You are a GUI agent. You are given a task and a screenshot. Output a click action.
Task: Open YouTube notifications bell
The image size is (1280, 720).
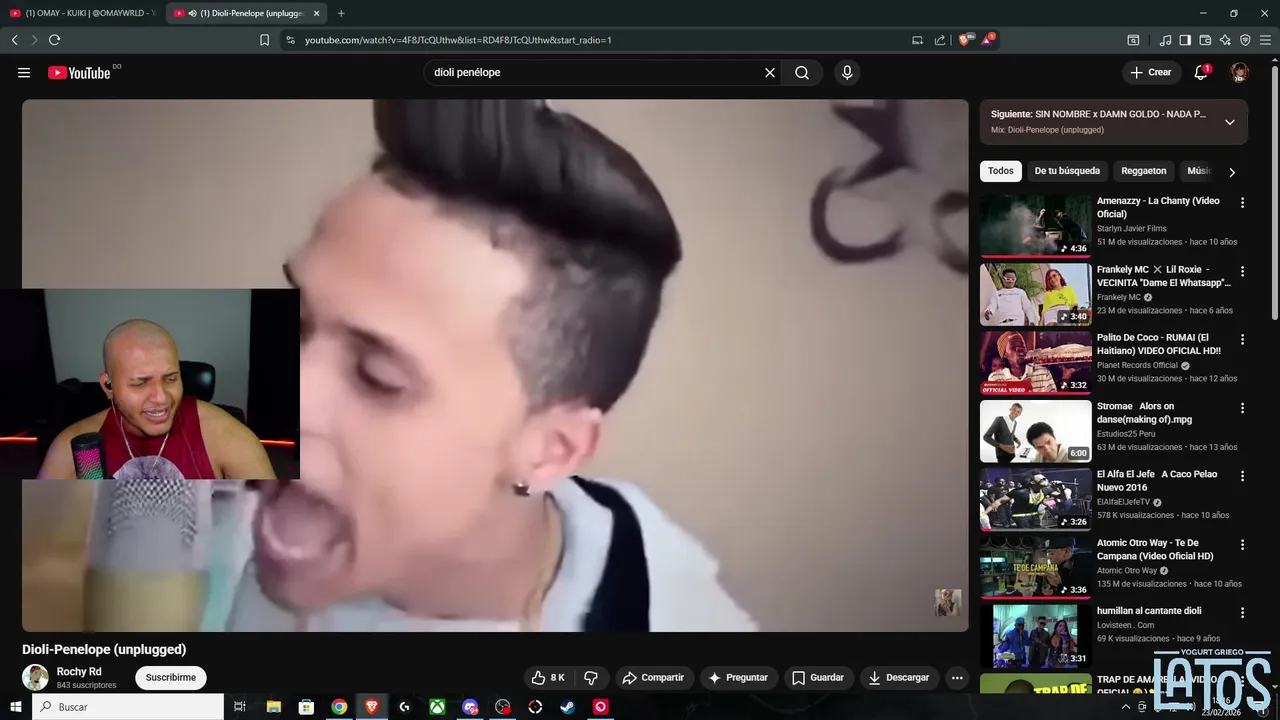1202,72
